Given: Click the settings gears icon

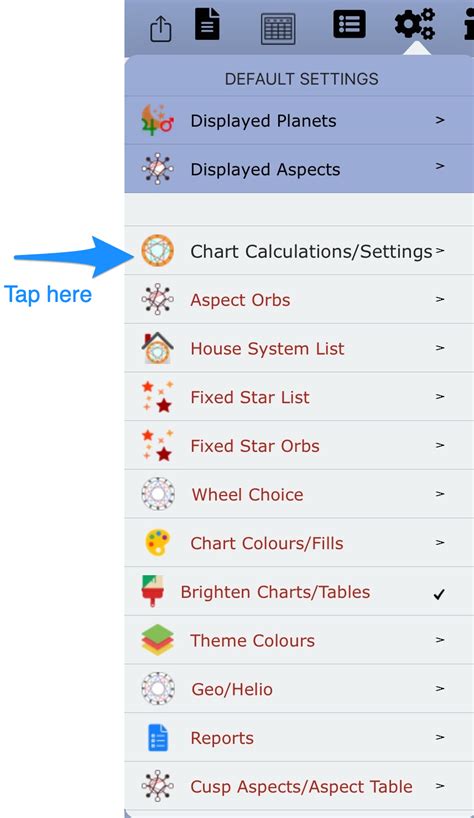Looking at the screenshot, I should (415, 23).
